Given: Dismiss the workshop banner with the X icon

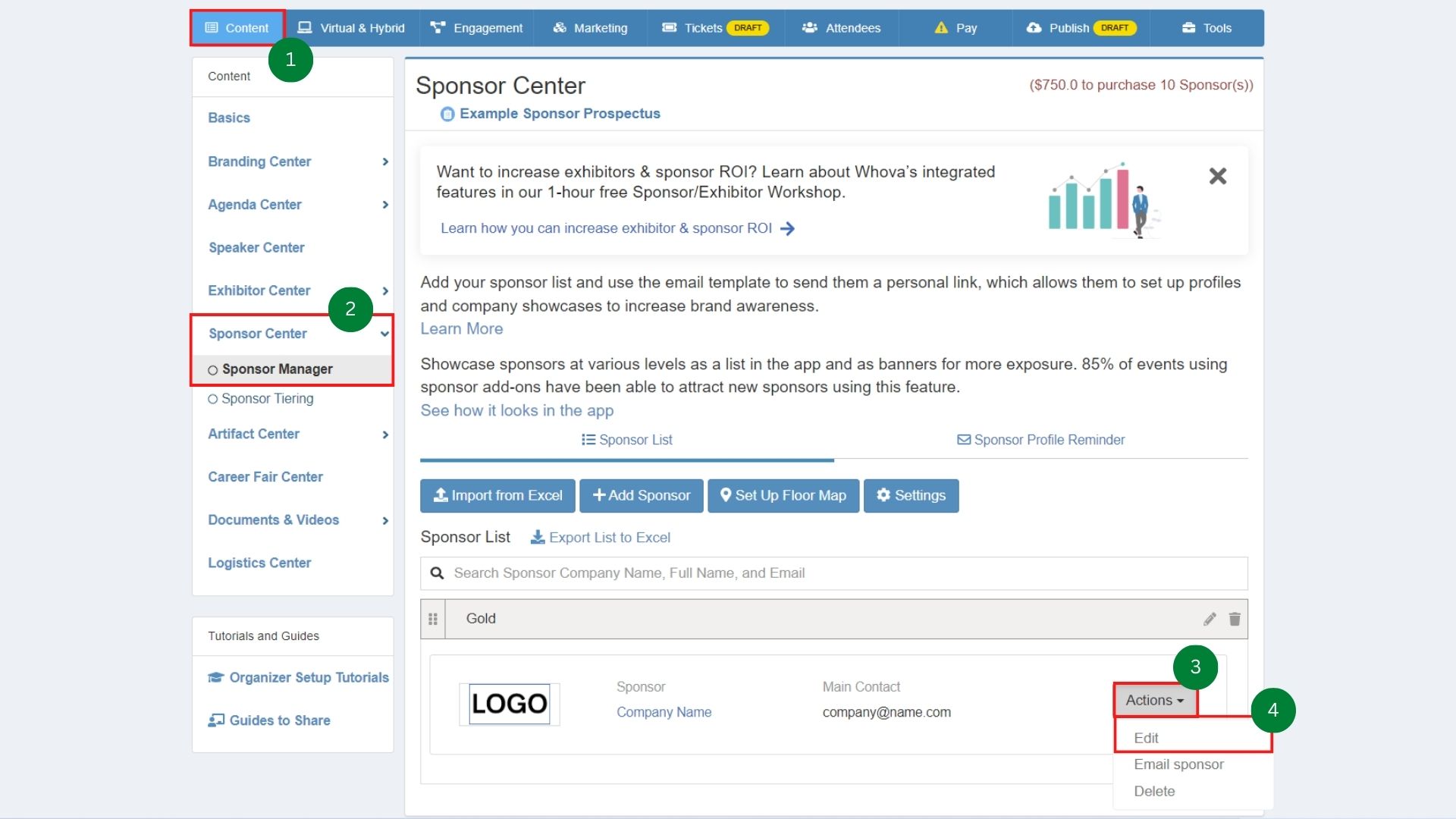Looking at the screenshot, I should [x=1217, y=176].
